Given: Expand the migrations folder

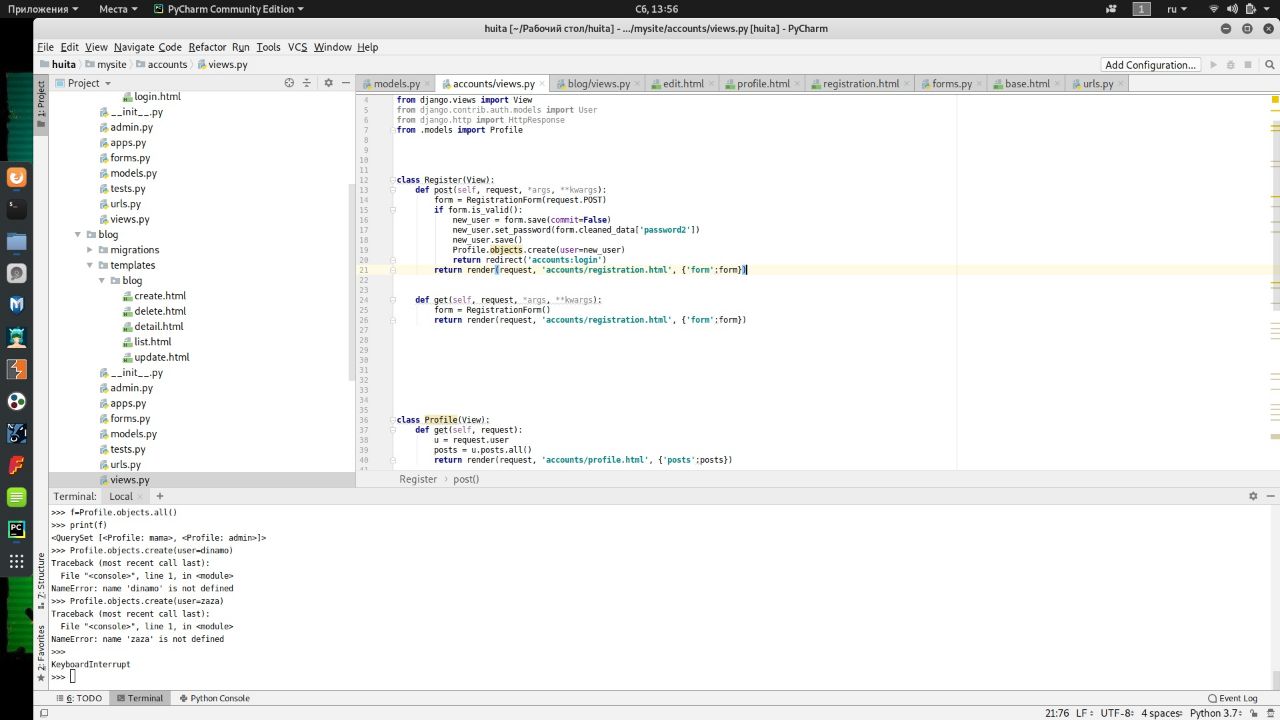Looking at the screenshot, I should 90,250.
